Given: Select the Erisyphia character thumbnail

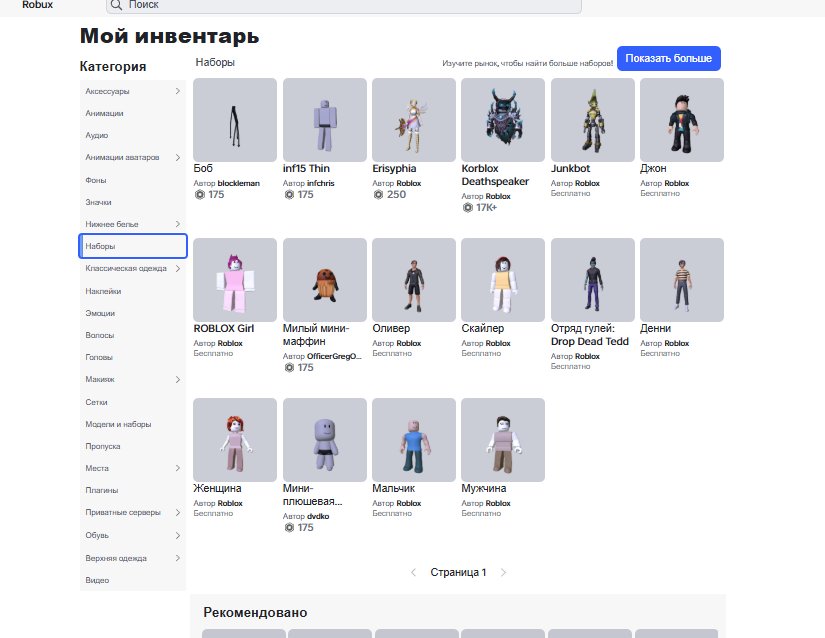Looking at the screenshot, I should coord(414,120).
